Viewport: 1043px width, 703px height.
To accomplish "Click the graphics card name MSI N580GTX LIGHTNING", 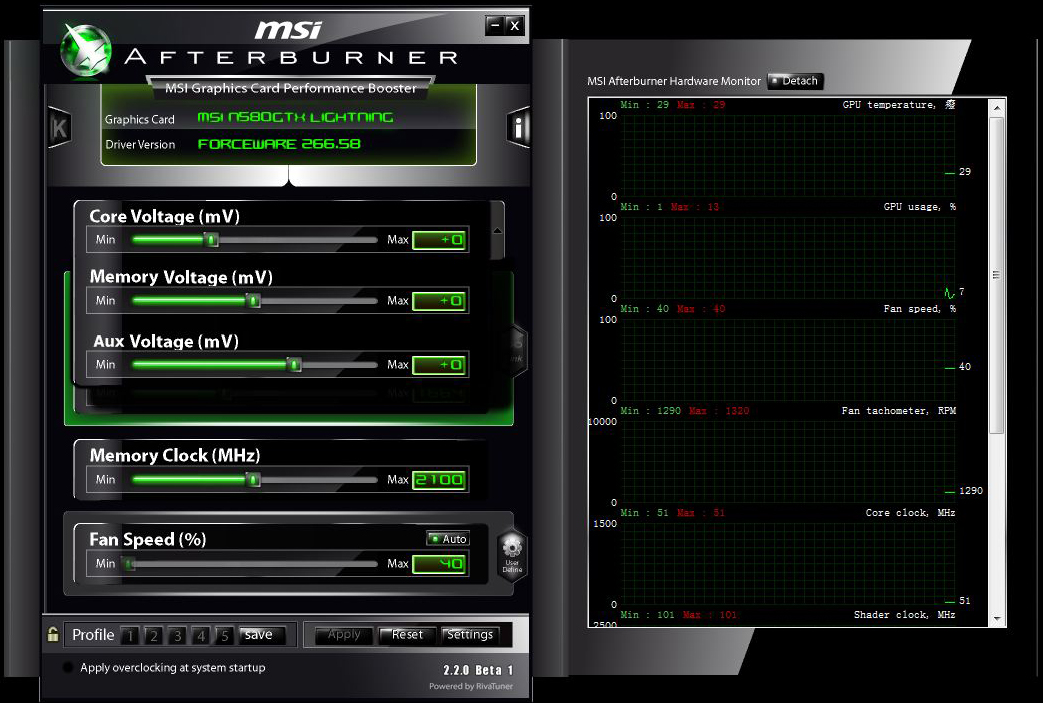I will [295, 118].
